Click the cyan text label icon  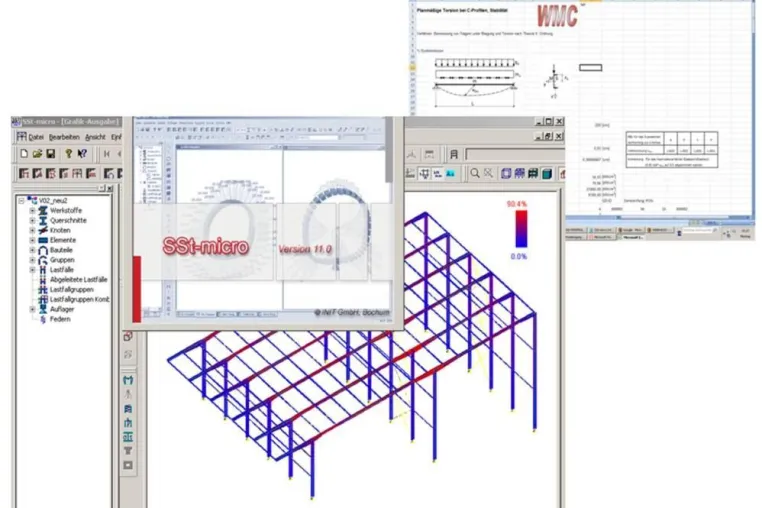[450, 173]
